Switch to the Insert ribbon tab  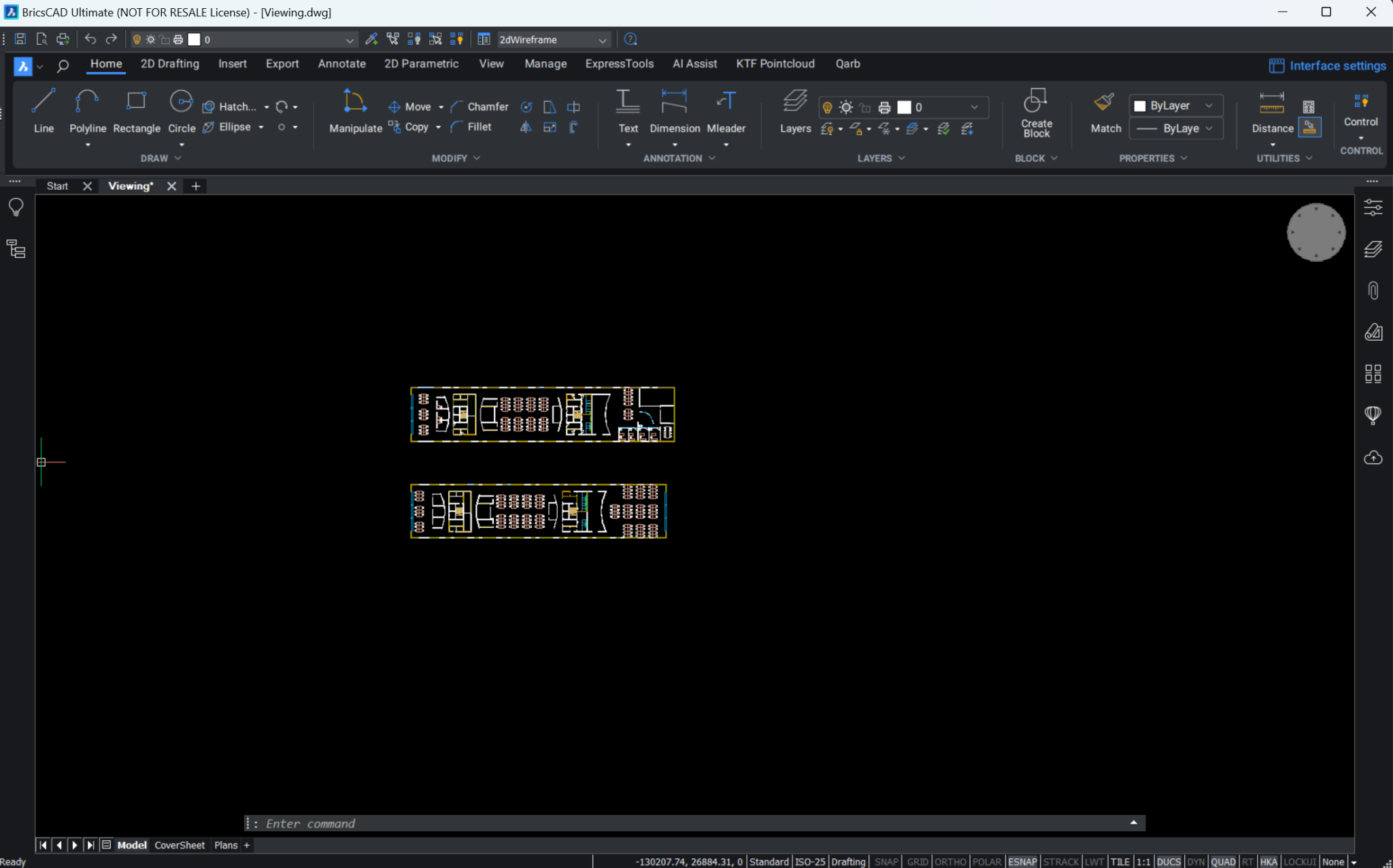(233, 64)
